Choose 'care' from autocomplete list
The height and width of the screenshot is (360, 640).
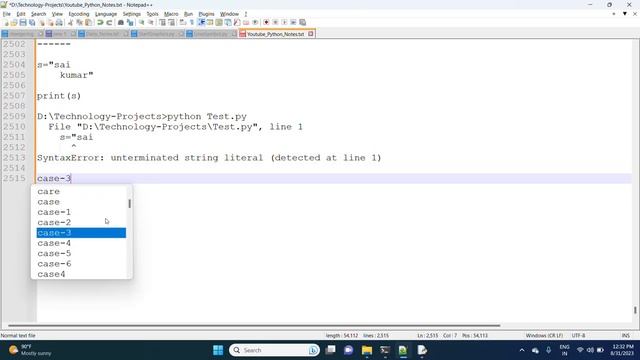(x=49, y=191)
